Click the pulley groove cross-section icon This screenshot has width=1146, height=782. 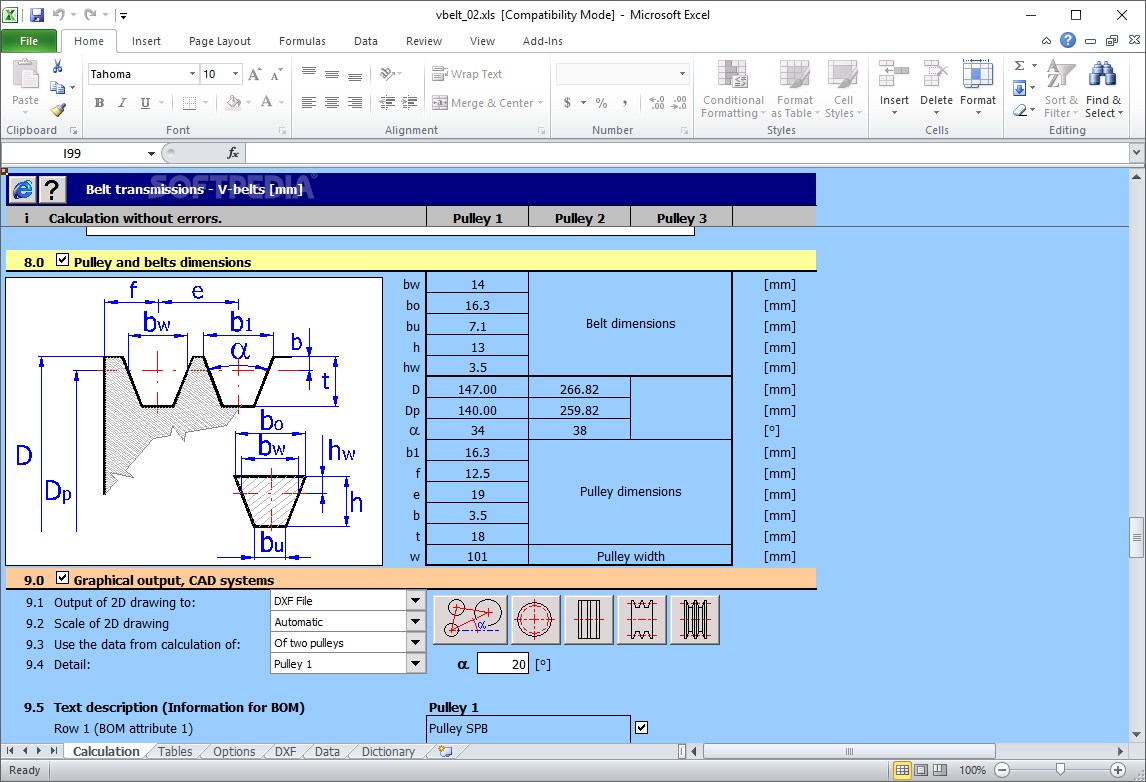click(642, 620)
